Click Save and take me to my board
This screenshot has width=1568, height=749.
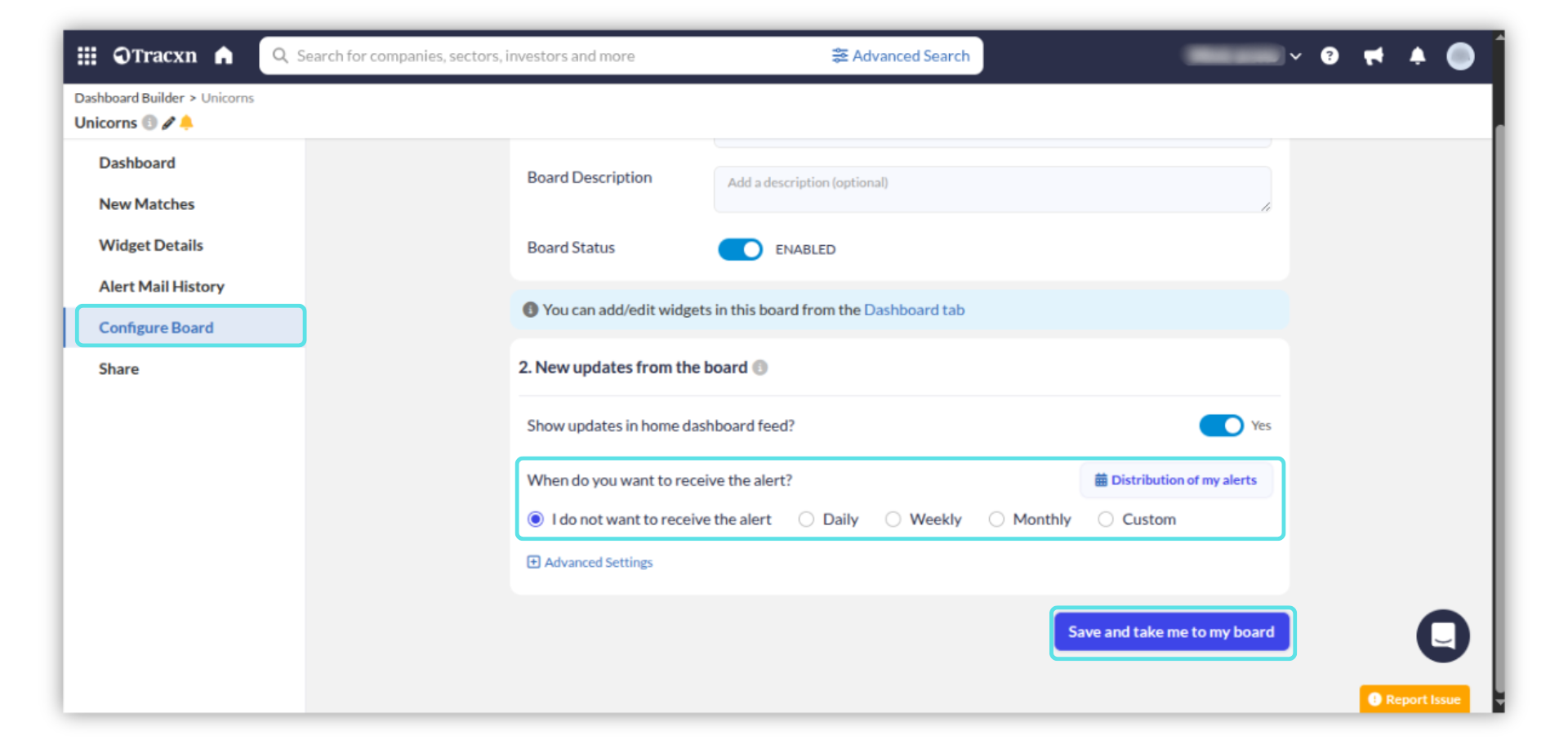pyautogui.click(x=1171, y=632)
